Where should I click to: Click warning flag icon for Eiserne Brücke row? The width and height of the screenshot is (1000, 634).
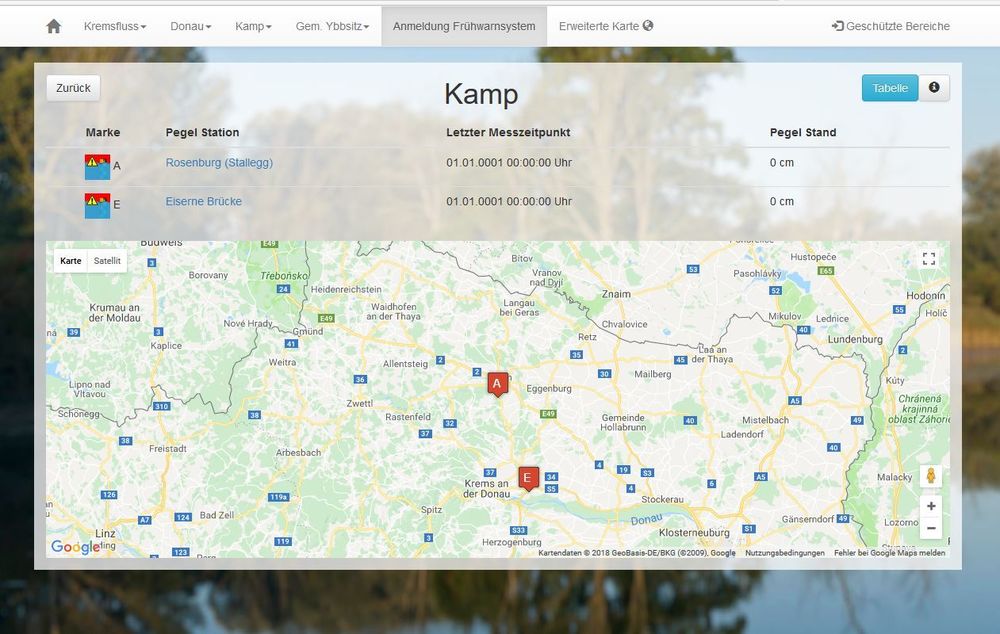pos(97,205)
